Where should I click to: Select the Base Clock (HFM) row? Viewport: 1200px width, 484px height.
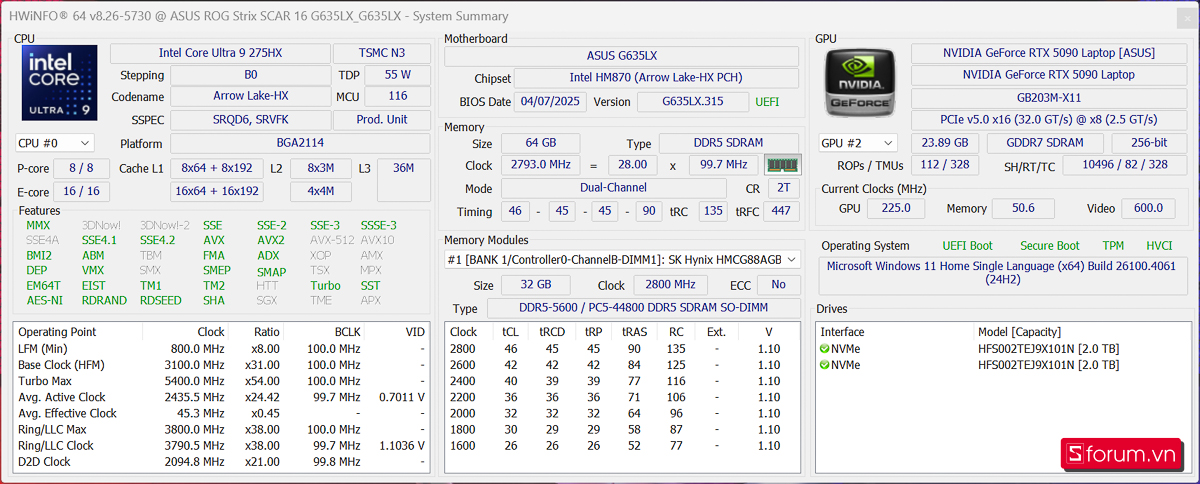click(x=221, y=365)
